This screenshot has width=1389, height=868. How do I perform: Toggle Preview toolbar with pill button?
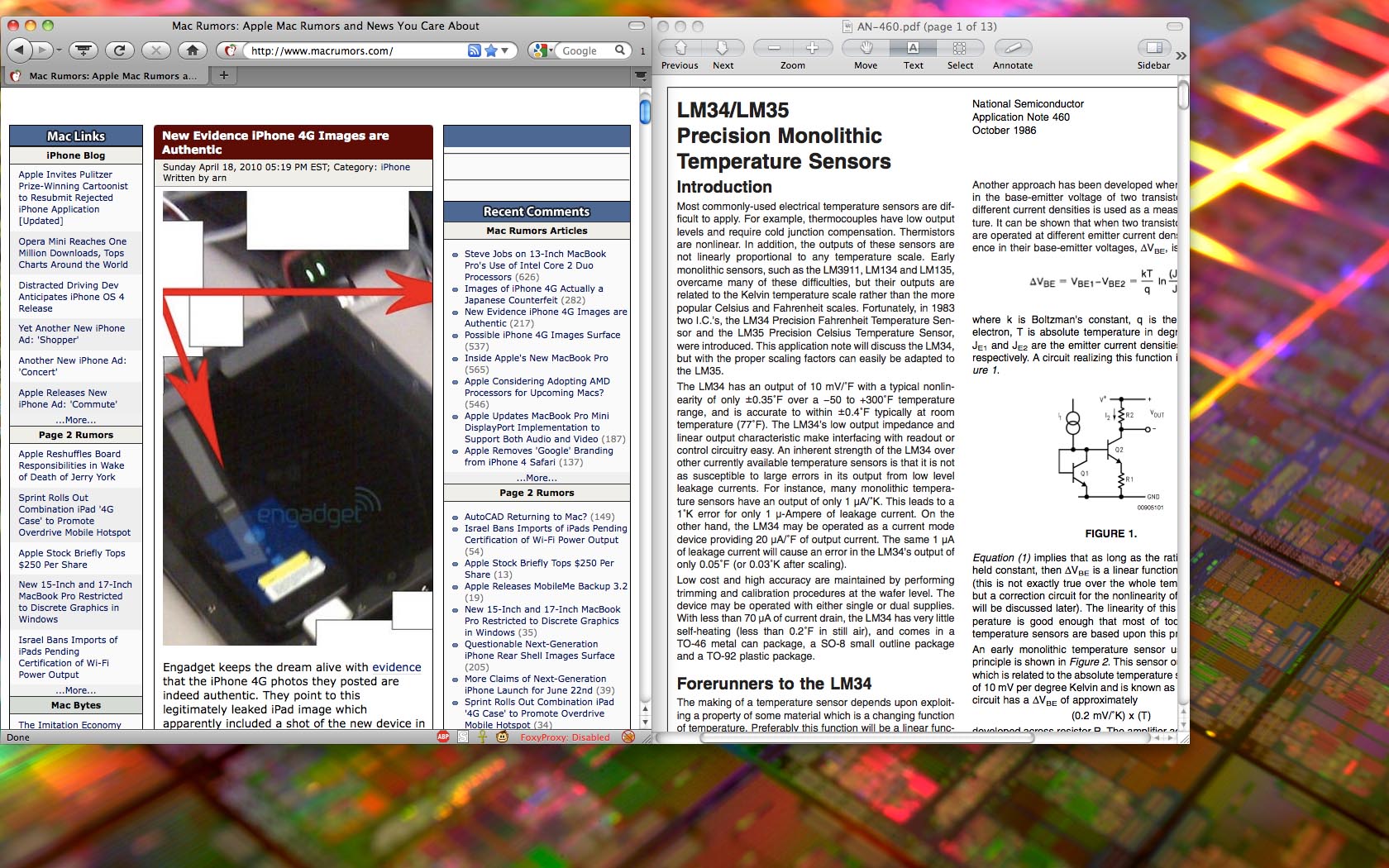pyautogui.click(x=1175, y=26)
